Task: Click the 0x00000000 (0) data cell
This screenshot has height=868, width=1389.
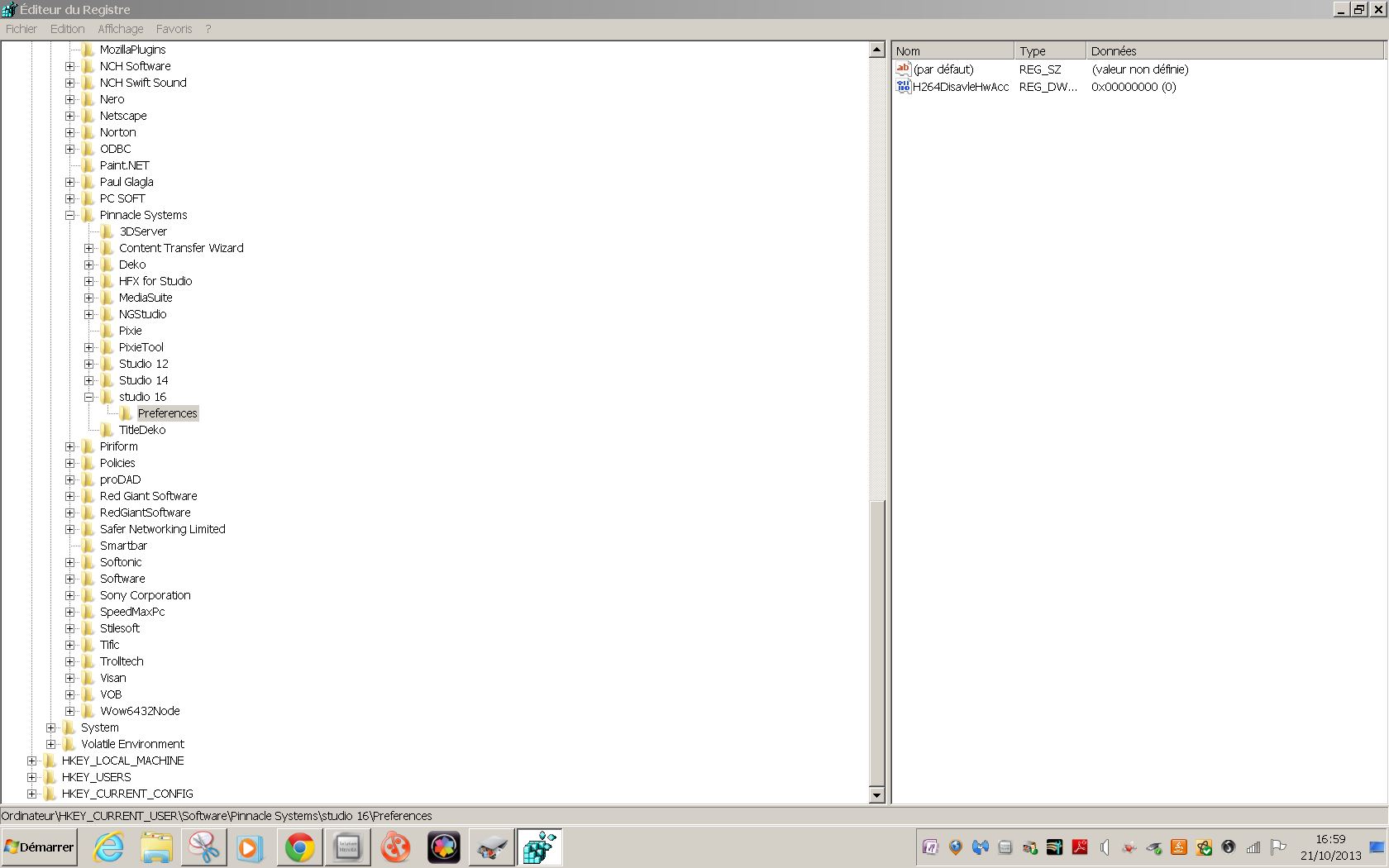Action: pos(1134,87)
